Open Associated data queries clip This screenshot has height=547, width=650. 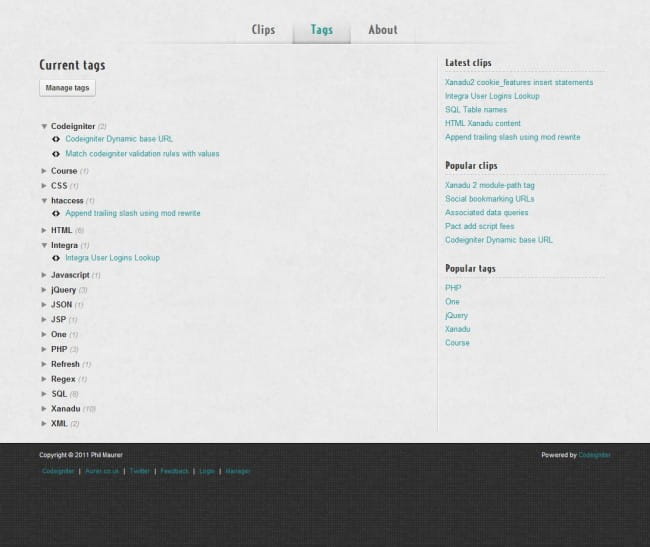click(x=487, y=213)
